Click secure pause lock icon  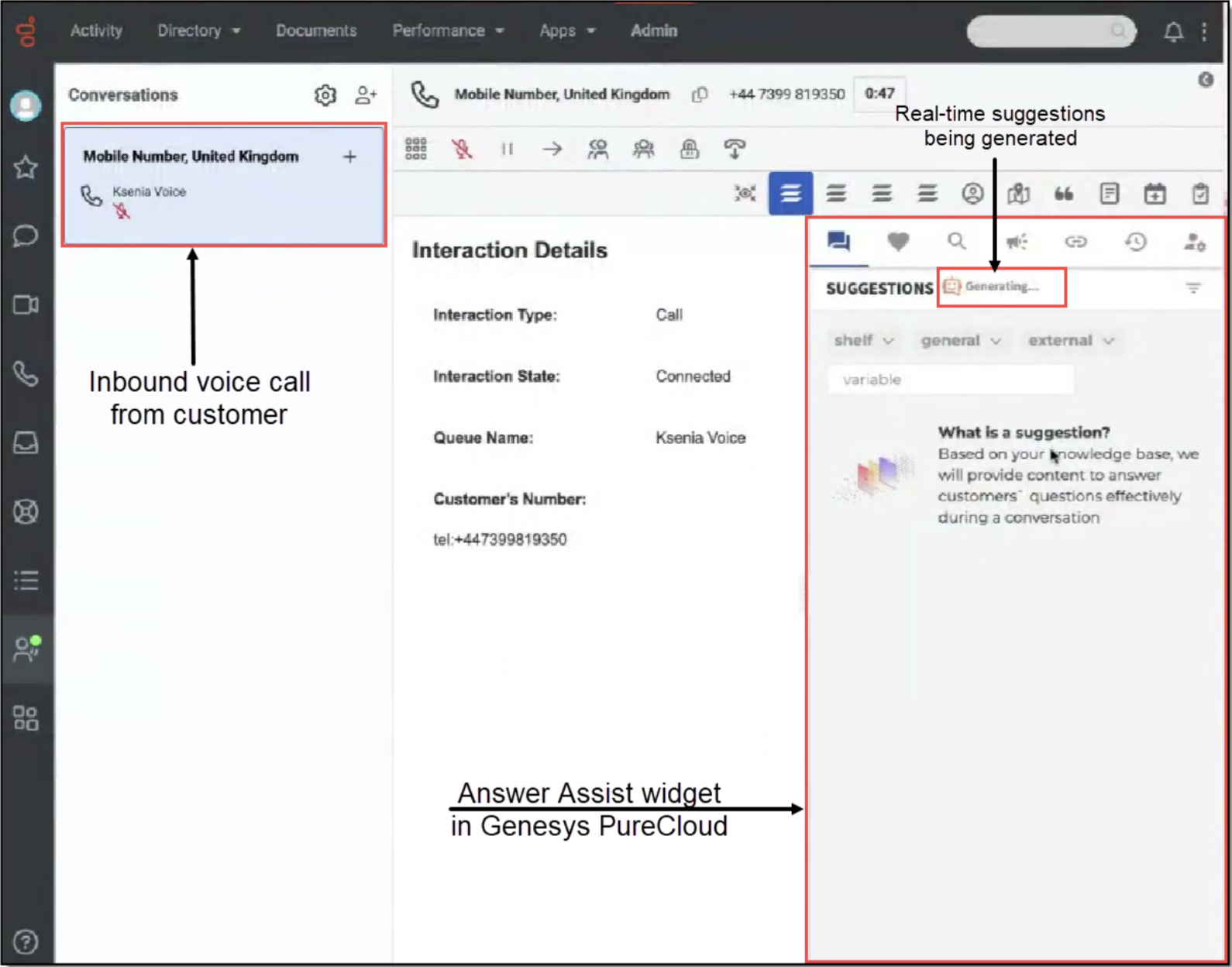[689, 149]
